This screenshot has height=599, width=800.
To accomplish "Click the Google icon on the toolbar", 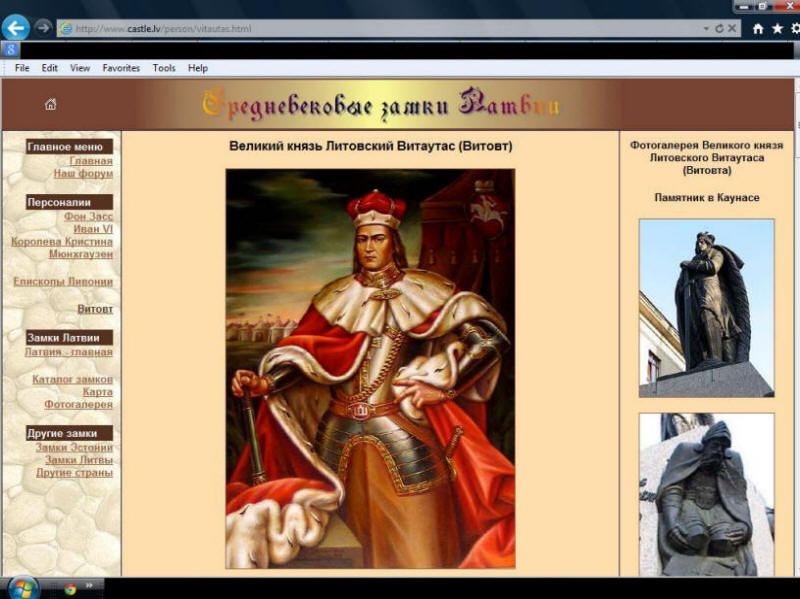I will [11, 50].
